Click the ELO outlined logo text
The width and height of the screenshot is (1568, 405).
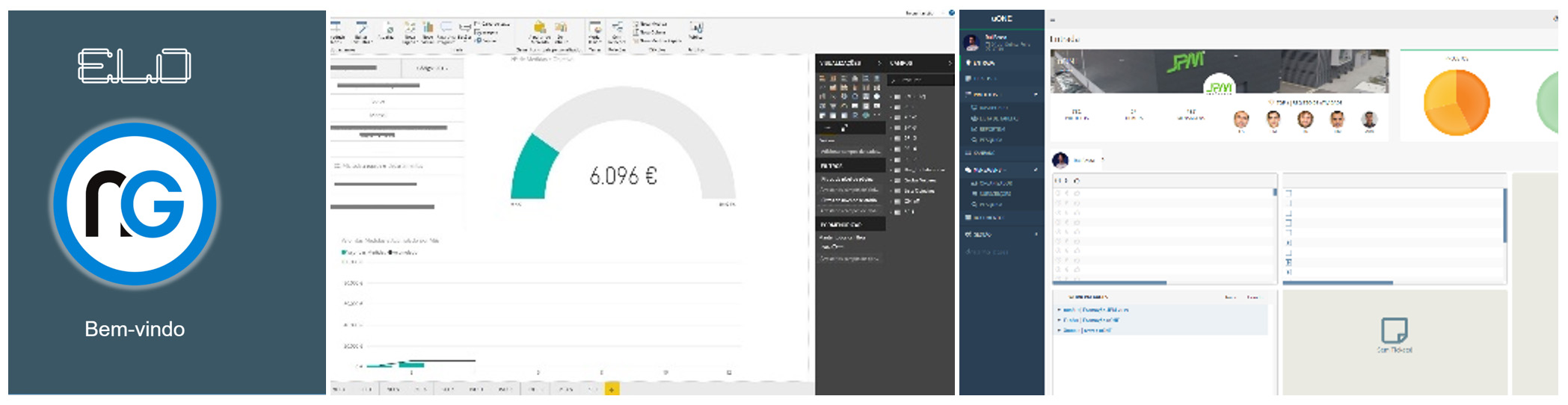[135, 66]
